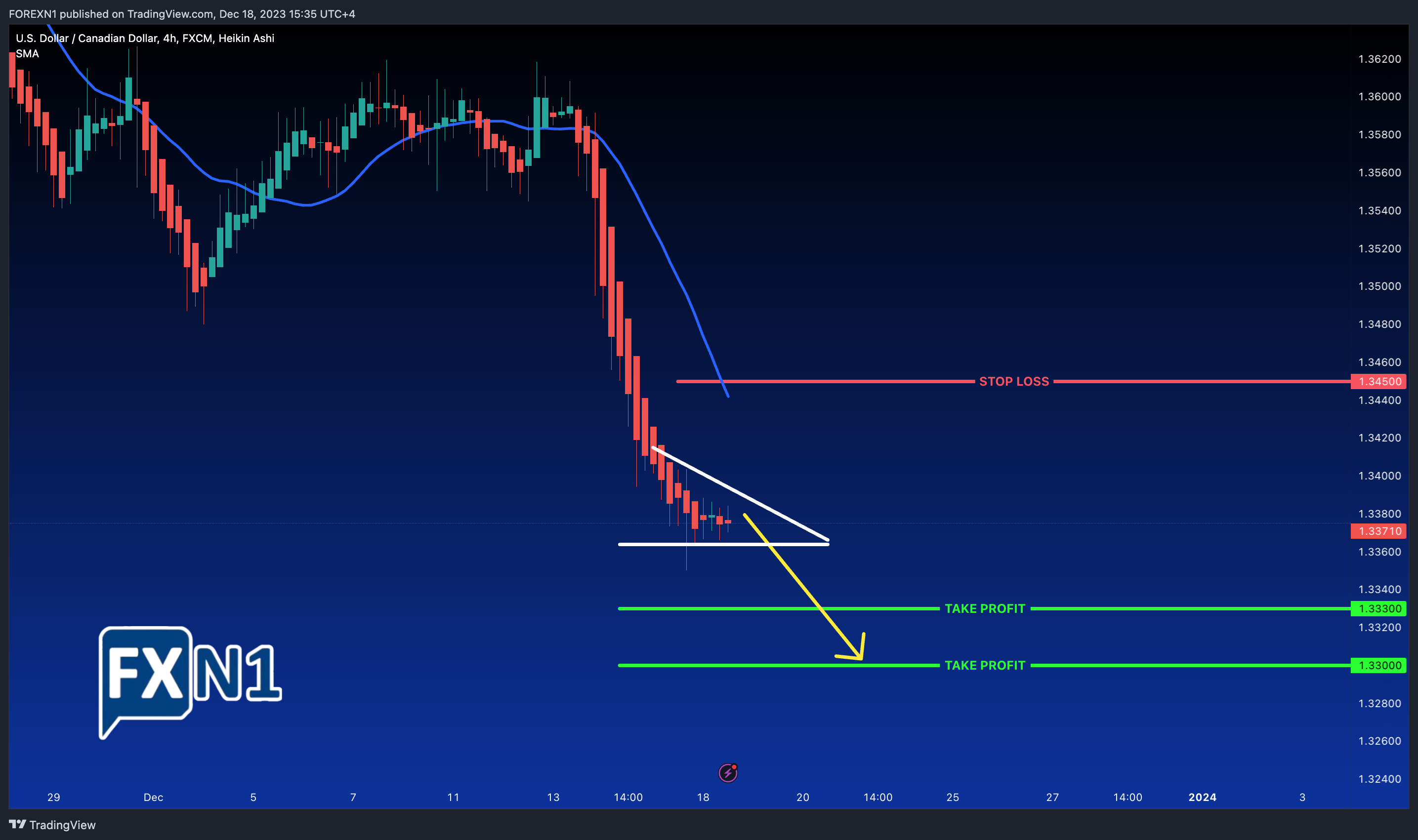1418x840 pixels.
Task: Click the 1.35000 price axis label
Action: coord(1379,286)
